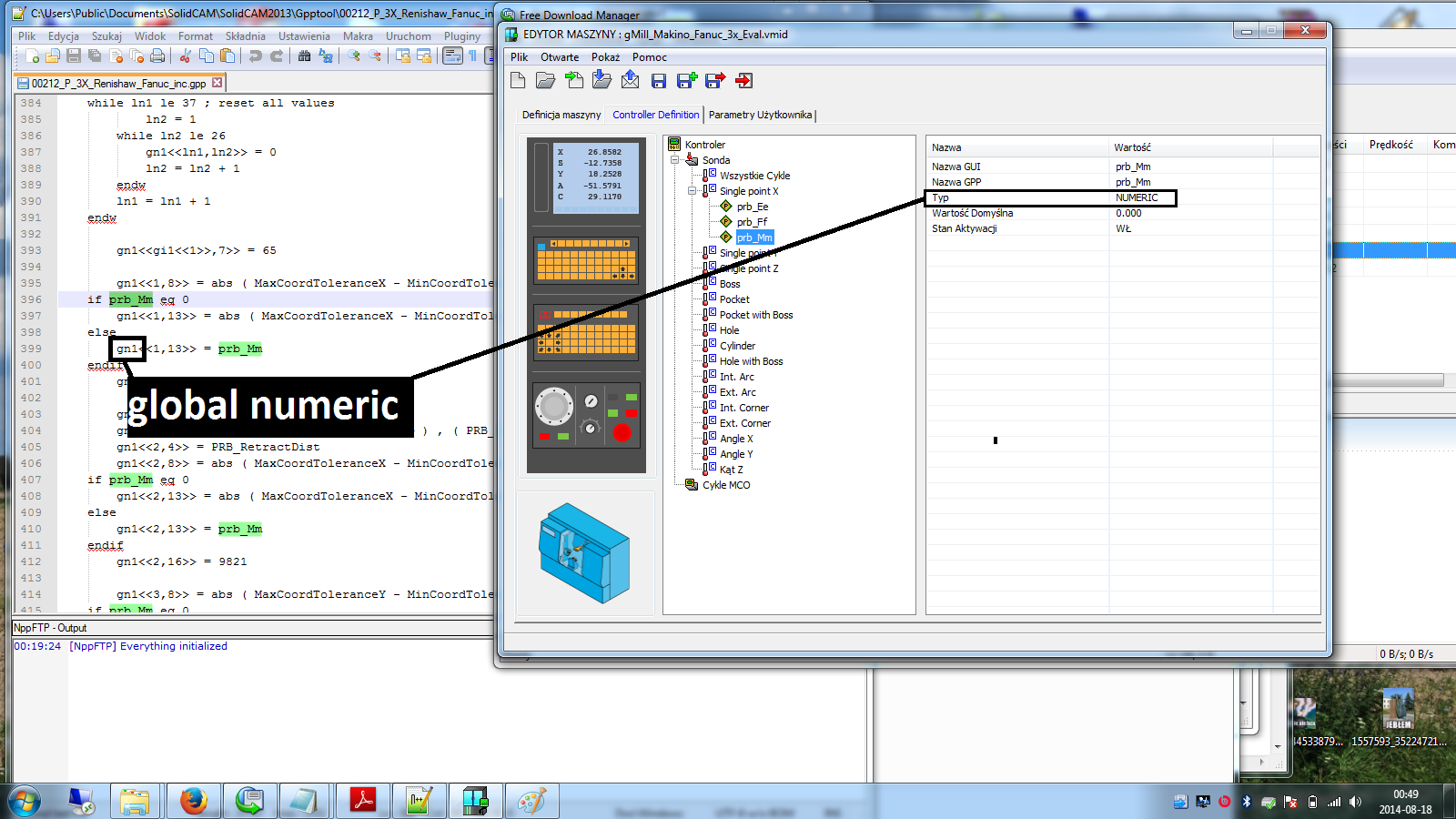
Task: Click Notepad++ open file icon
Action: (x=52, y=56)
